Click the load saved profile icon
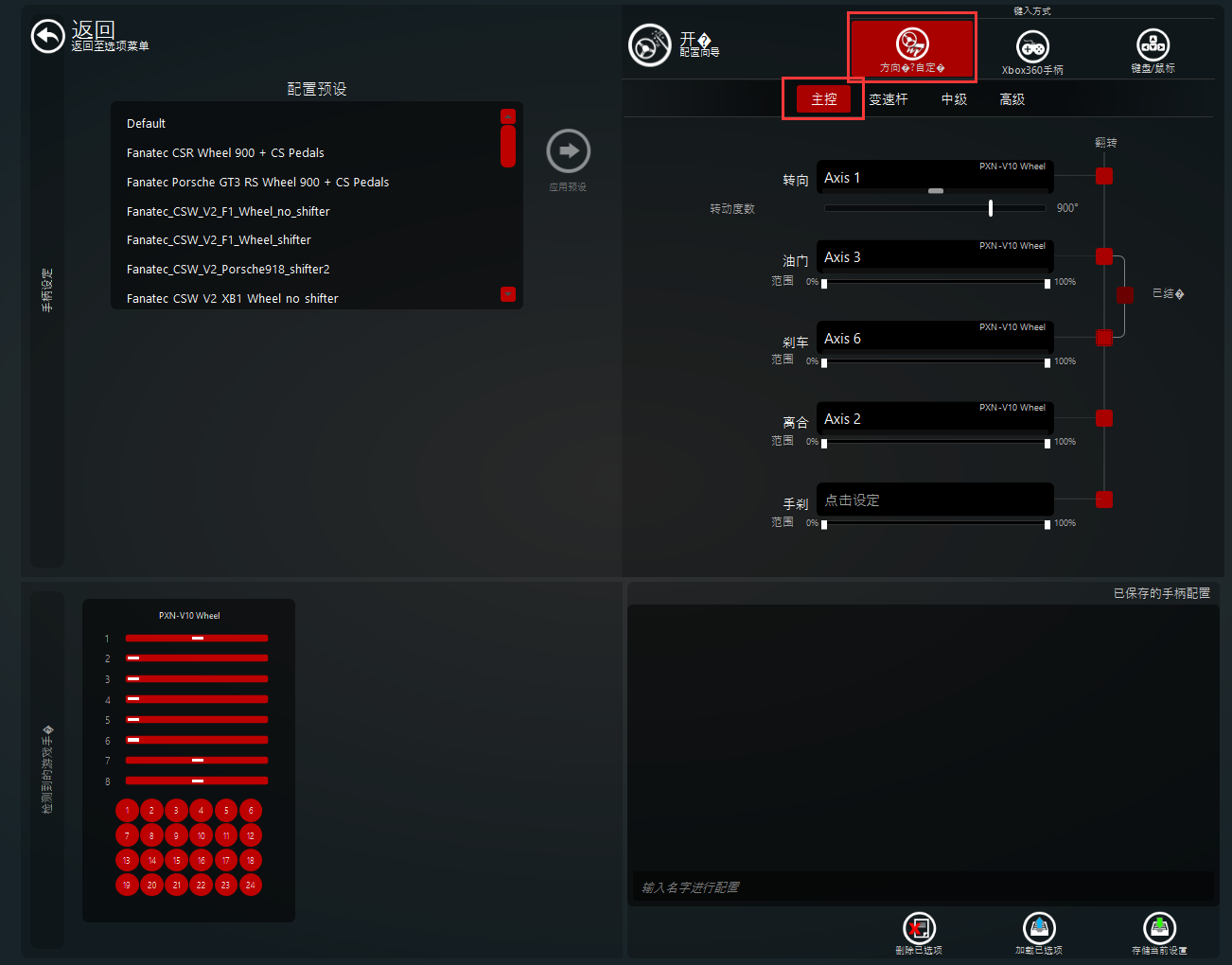This screenshot has height=965, width=1232. tap(1039, 928)
